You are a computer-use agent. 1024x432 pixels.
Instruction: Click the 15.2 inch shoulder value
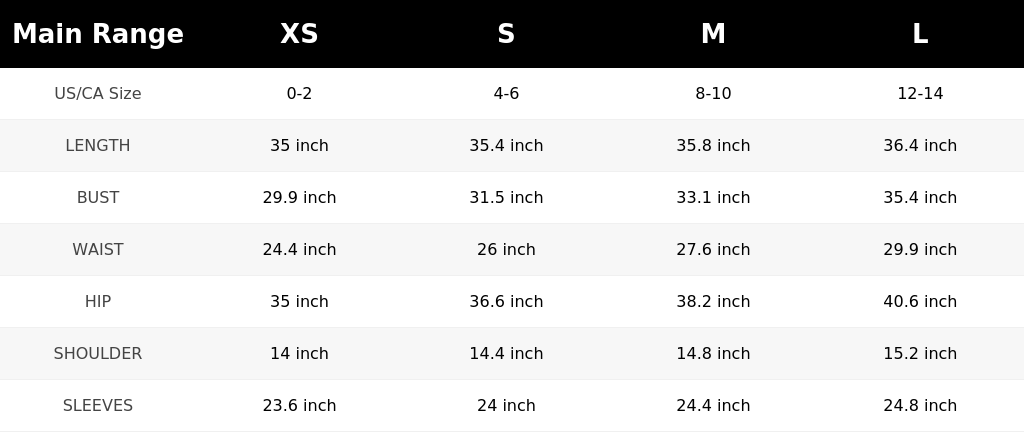920,354
